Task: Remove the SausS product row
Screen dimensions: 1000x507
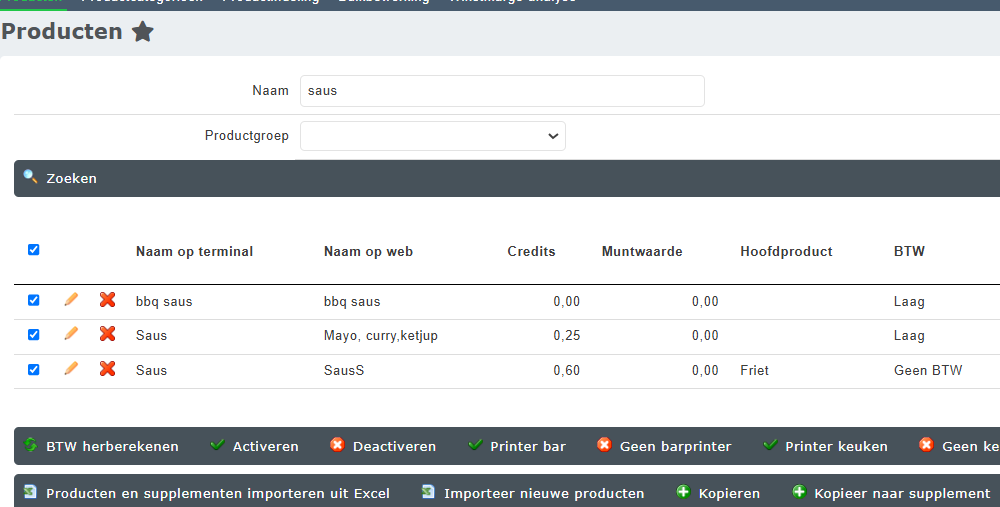Action: [107, 369]
